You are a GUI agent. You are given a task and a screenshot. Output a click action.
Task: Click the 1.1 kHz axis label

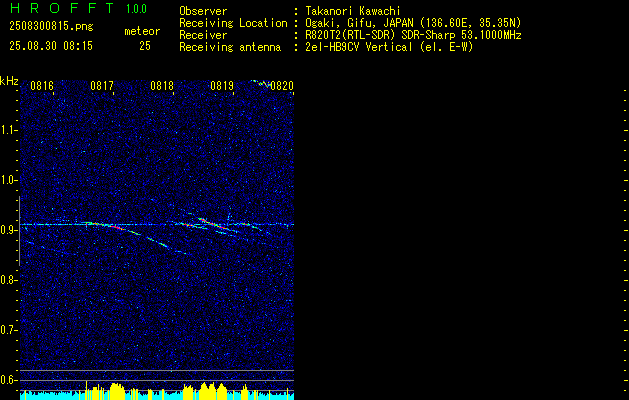pyautogui.click(x=9, y=130)
